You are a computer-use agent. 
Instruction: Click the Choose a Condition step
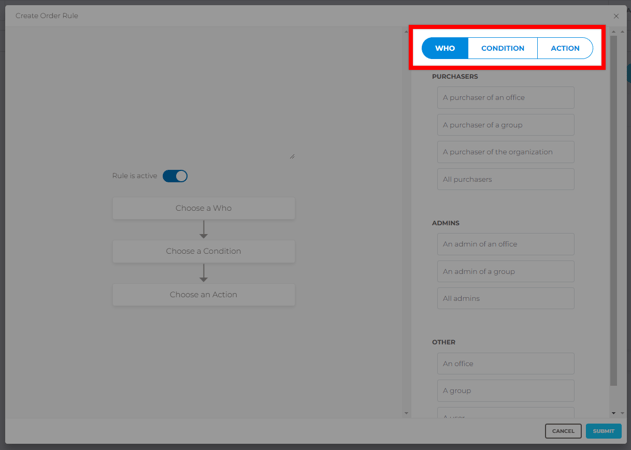pyautogui.click(x=203, y=251)
